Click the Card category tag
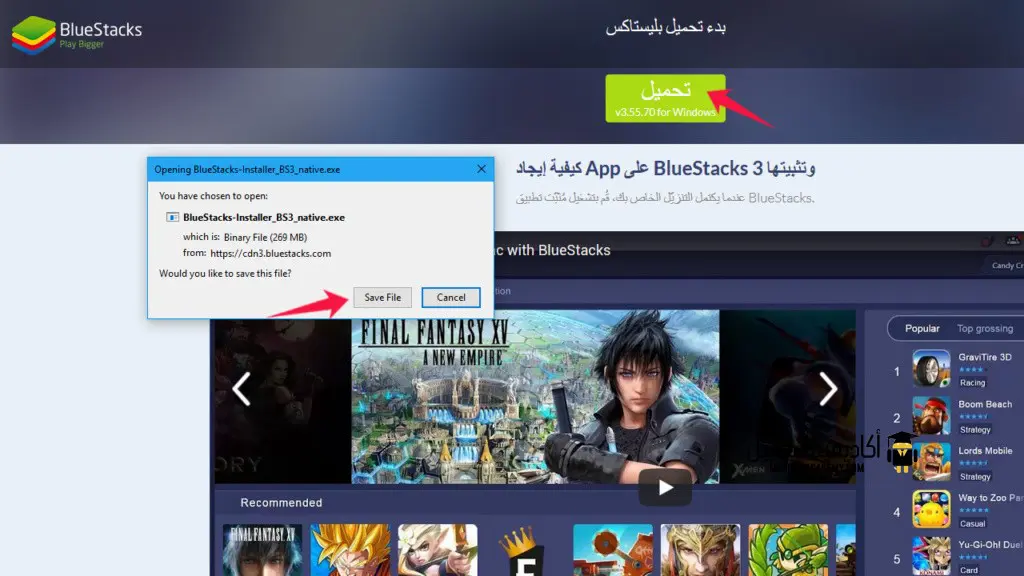Image resolution: width=1024 pixels, height=576 pixels. (968, 570)
